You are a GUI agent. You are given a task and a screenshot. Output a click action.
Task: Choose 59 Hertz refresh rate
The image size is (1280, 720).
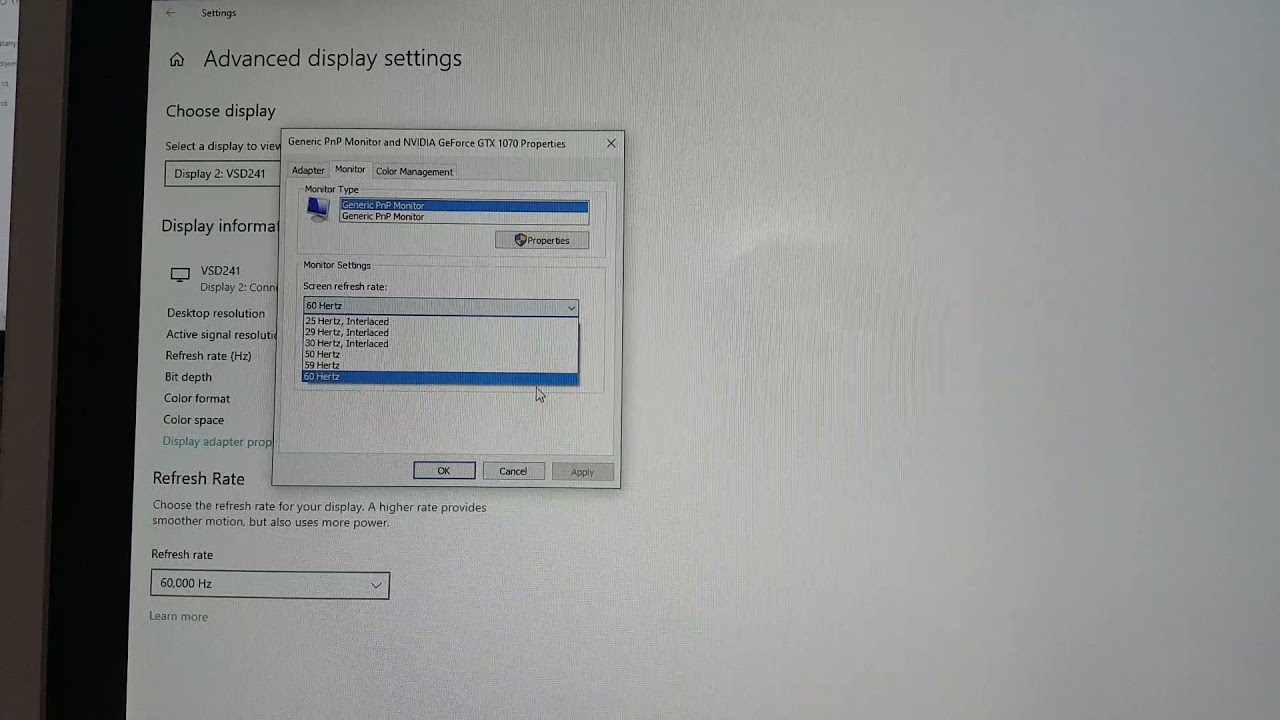[x=440, y=366]
